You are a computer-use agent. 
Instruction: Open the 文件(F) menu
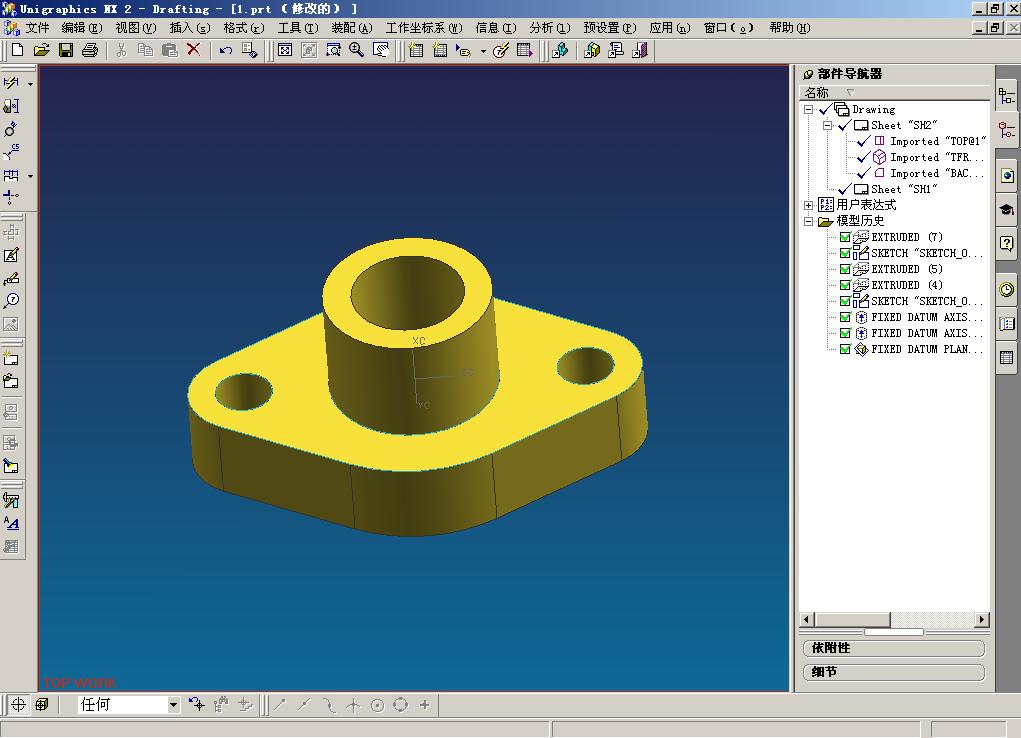point(37,28)
